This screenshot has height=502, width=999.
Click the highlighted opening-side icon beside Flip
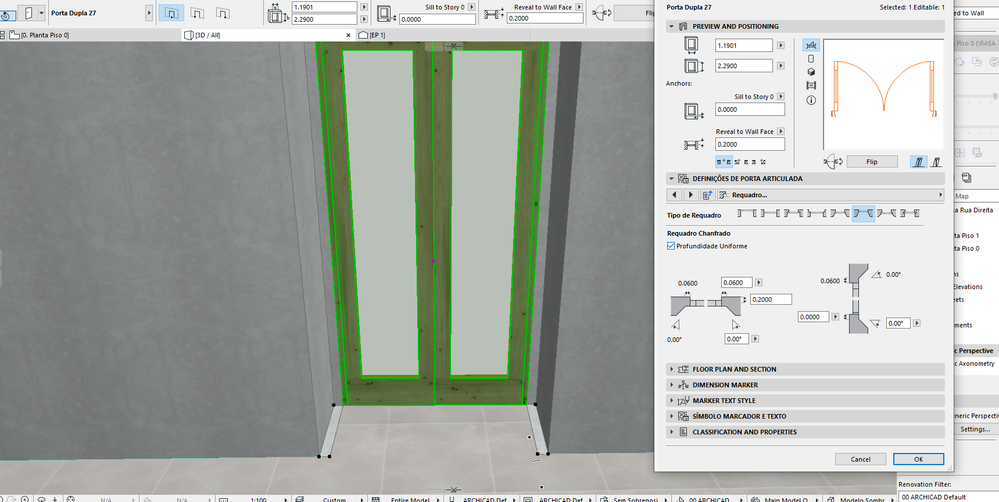[x=919, y=161]
